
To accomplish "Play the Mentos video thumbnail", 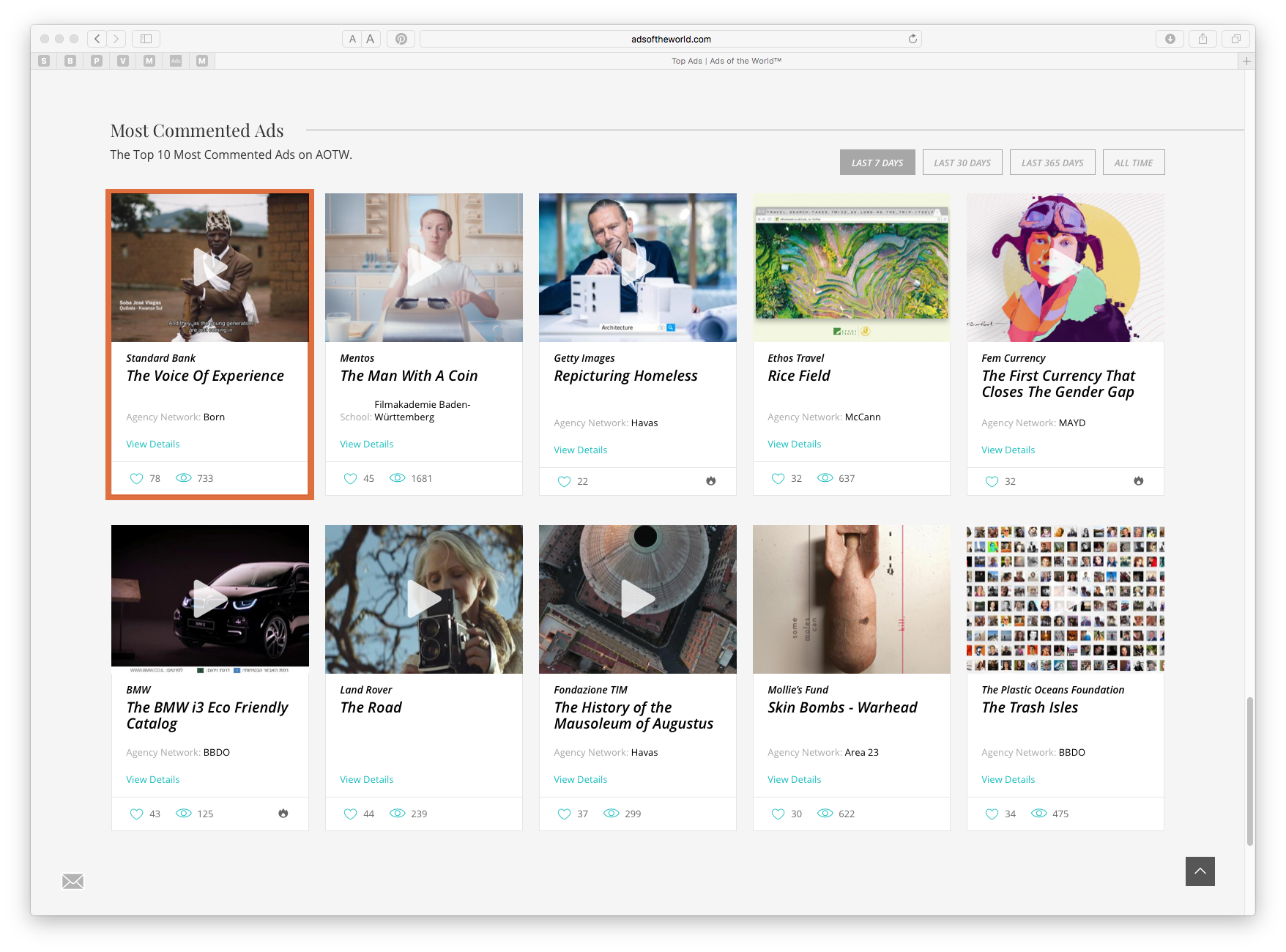I will point(424,267).
